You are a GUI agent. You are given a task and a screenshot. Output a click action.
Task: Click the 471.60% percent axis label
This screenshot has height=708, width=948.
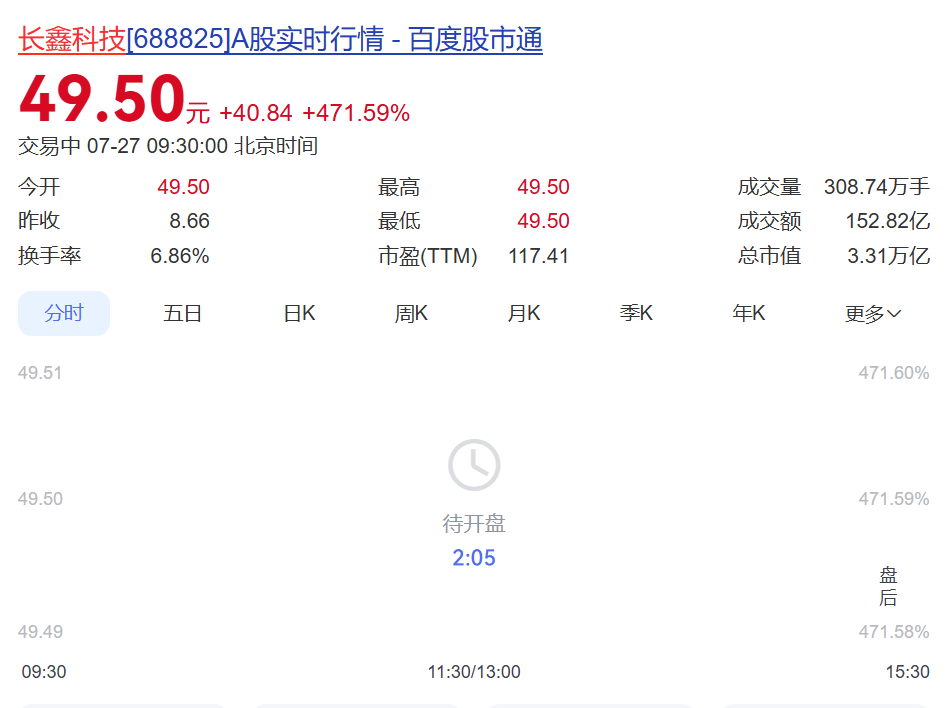(x=894, y=372)
